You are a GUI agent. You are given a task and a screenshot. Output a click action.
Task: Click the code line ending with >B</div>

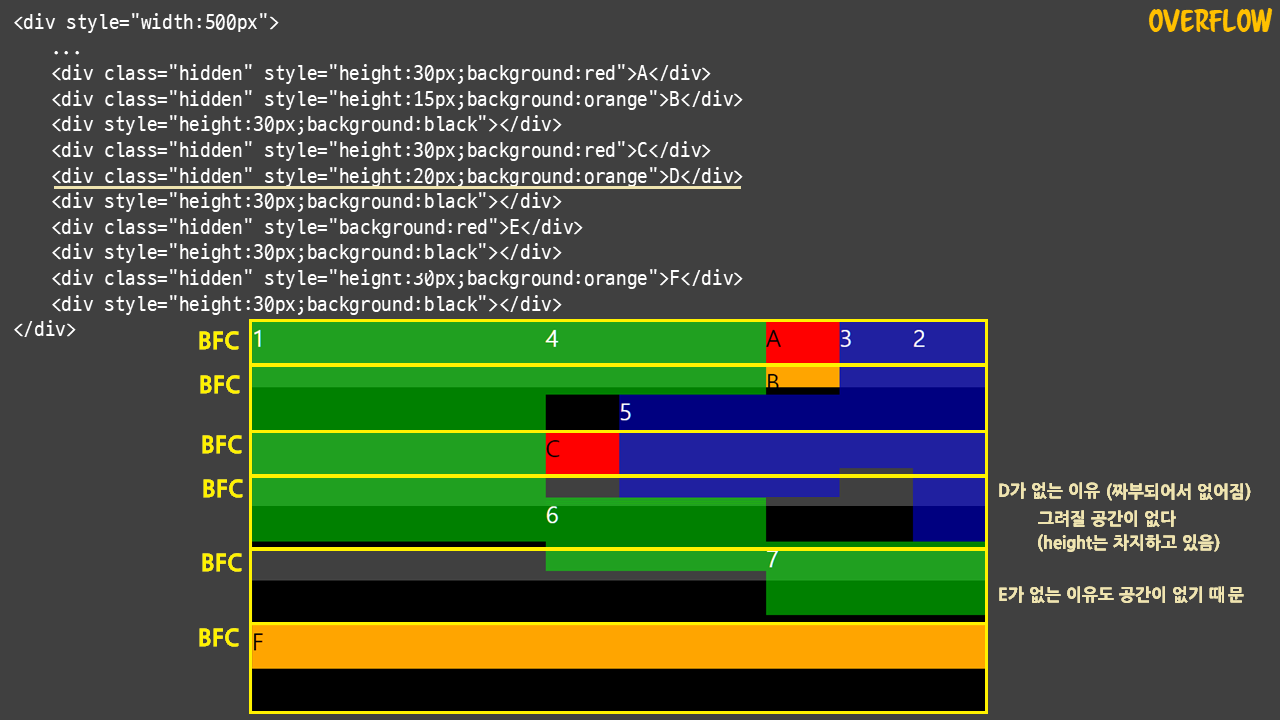(397, 99)
